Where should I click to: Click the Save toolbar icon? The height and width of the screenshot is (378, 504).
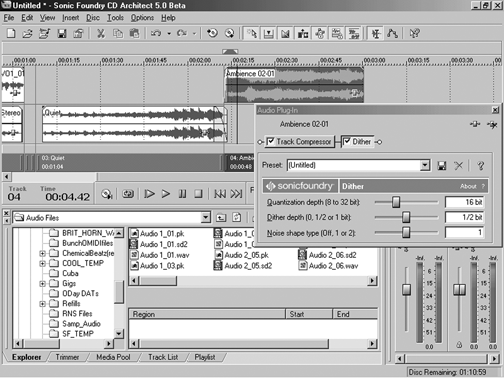pyautogui.click(x=62, y=33)
